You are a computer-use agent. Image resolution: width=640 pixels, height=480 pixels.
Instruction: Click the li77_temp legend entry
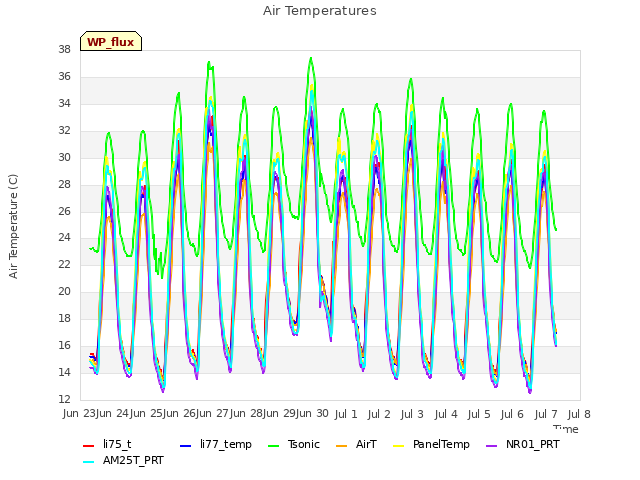tap(216, 444)
